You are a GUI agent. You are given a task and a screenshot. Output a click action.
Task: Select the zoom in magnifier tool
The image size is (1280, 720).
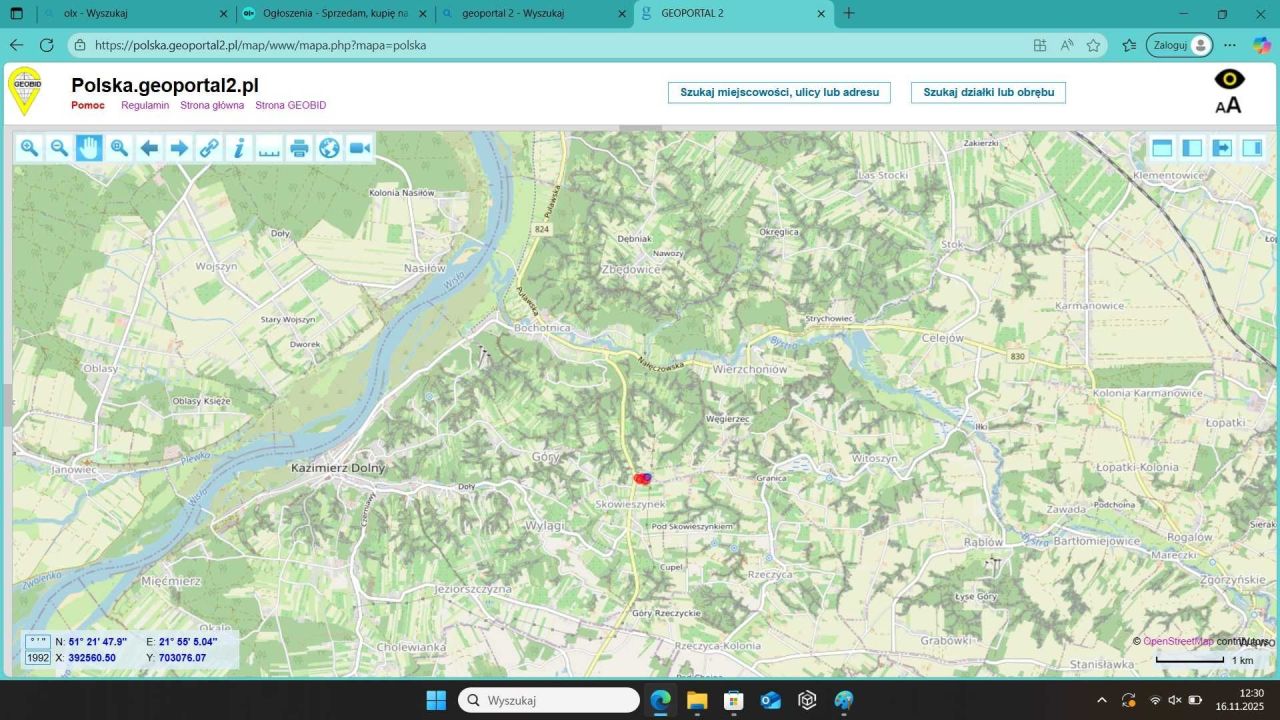(29, 148)
